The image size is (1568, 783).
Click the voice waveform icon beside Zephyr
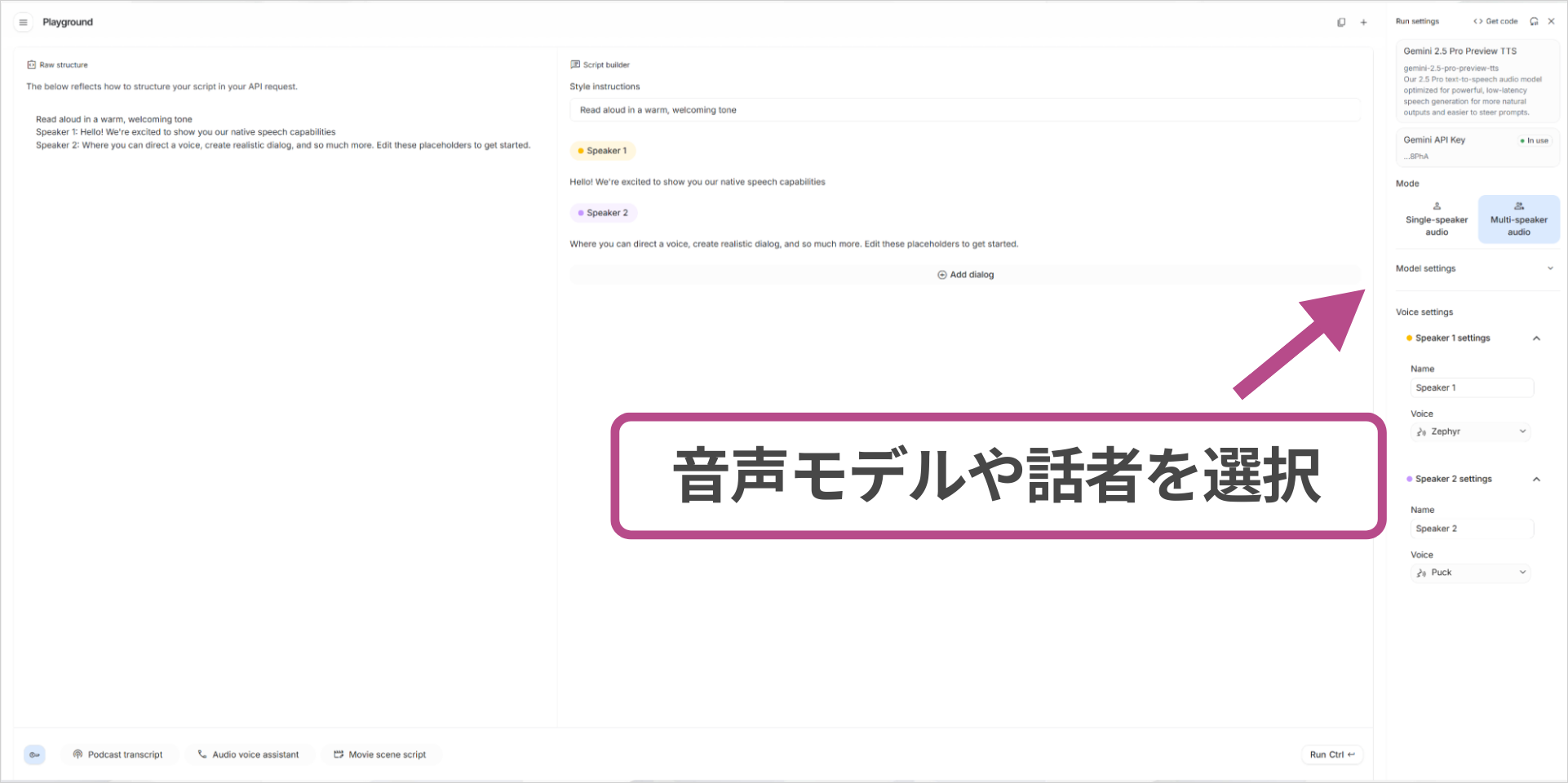(1422, 431)
